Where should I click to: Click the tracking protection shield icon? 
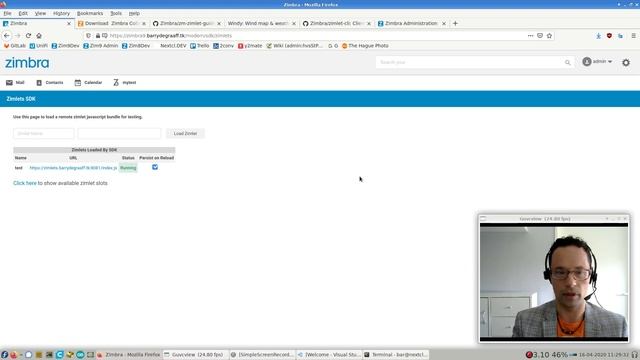(x=89, y=36)
